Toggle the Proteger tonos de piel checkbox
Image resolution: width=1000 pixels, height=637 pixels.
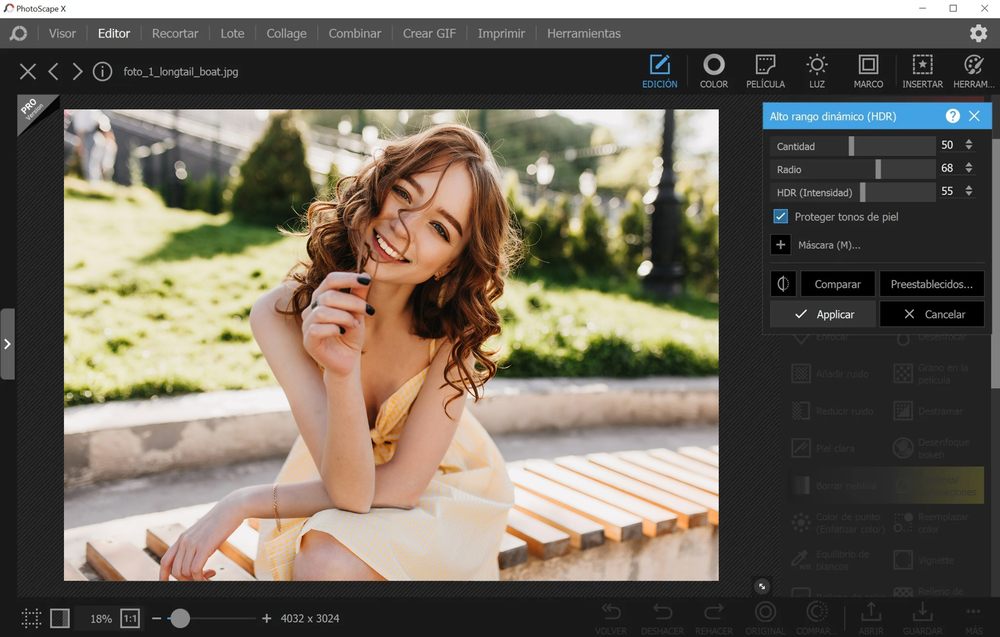click(x=781, y=216)
